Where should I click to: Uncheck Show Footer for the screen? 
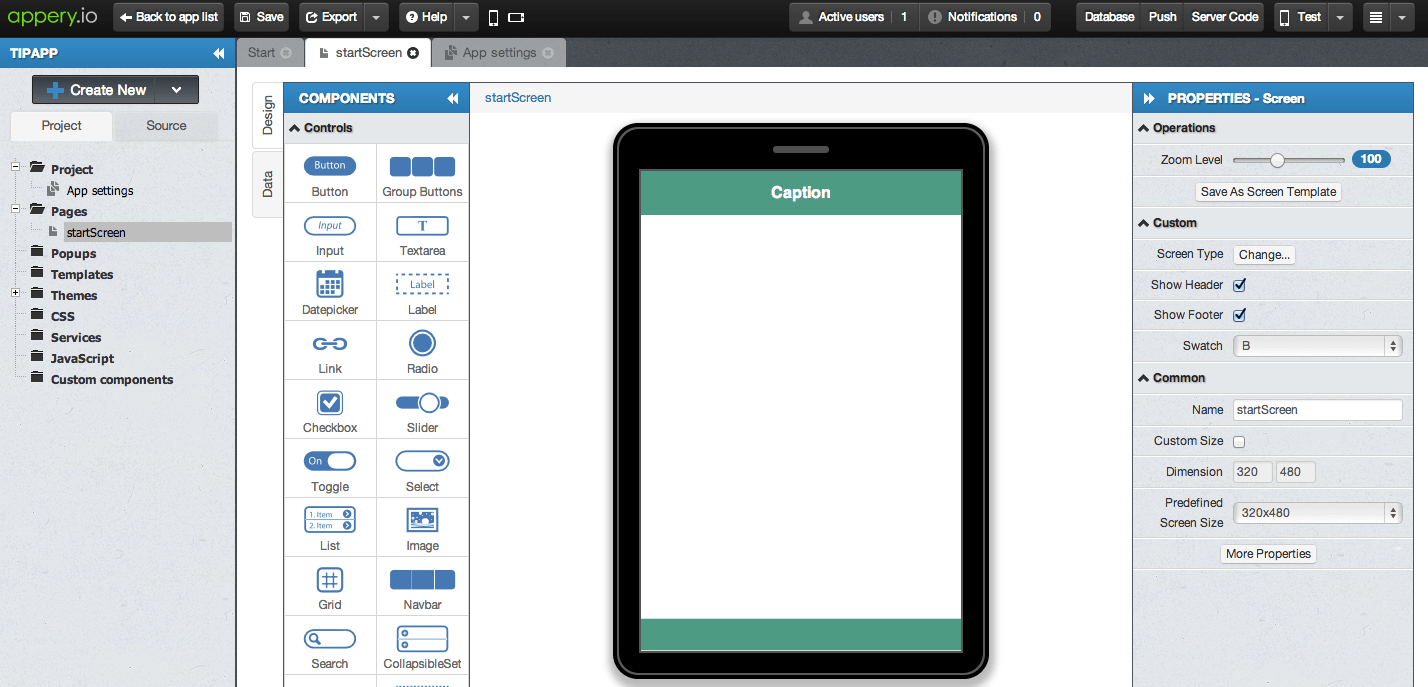(x=1239, y=314)
